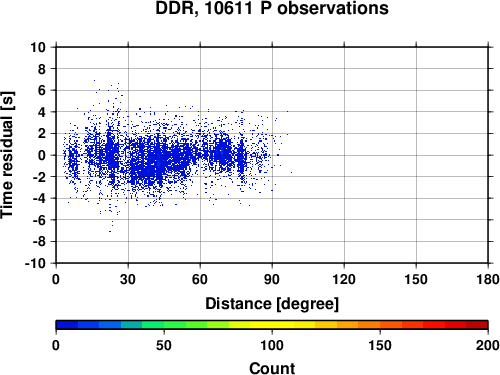Pick the dark blue end of the colorbar
This screenshot has width=500, height=375.
[67, 325]
